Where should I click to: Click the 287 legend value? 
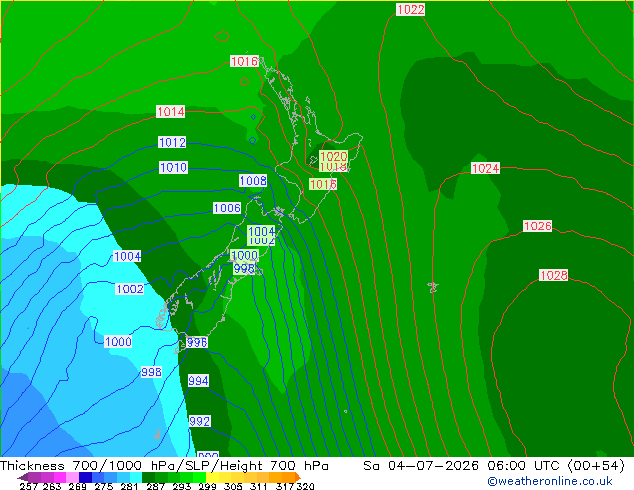click(155, 486)
